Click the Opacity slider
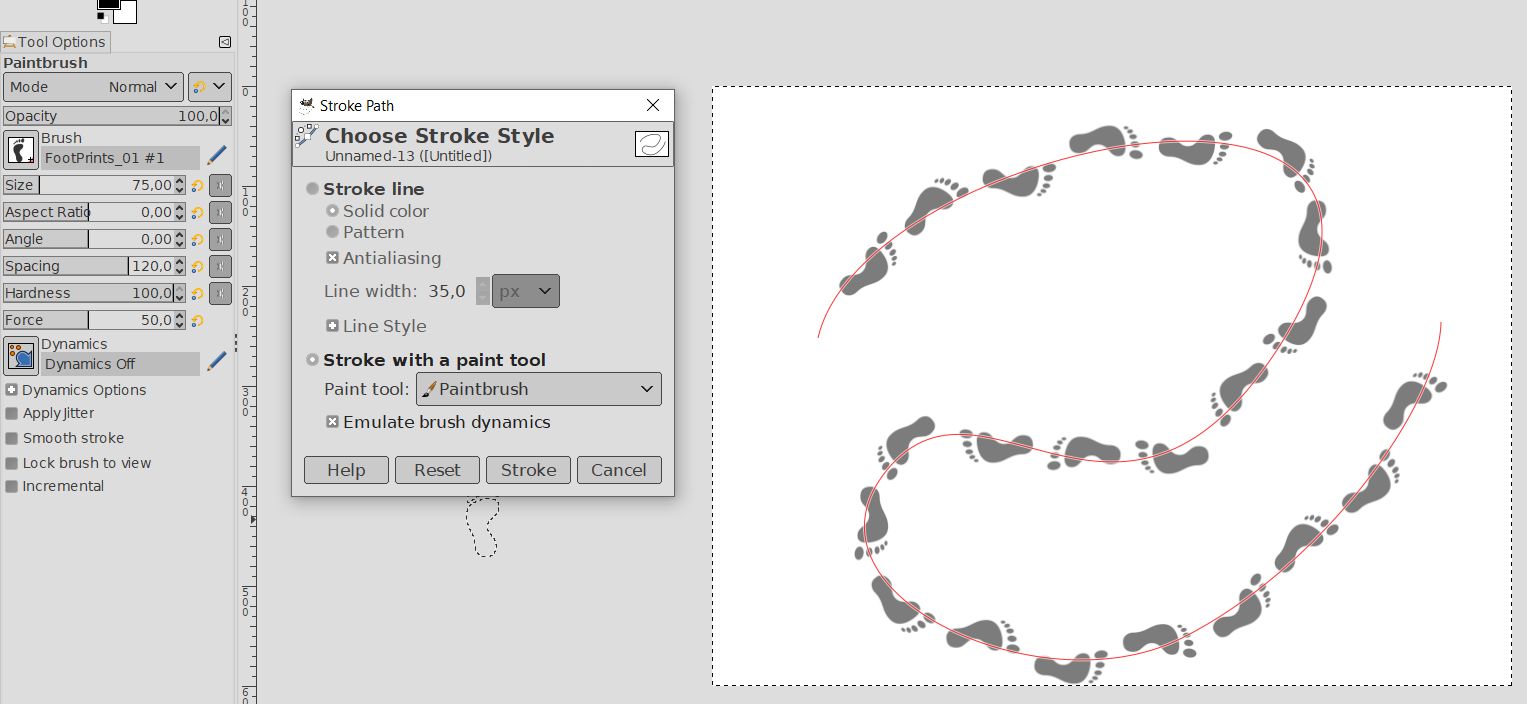This screenshot has height=704, width=1527. click(110, 116)
